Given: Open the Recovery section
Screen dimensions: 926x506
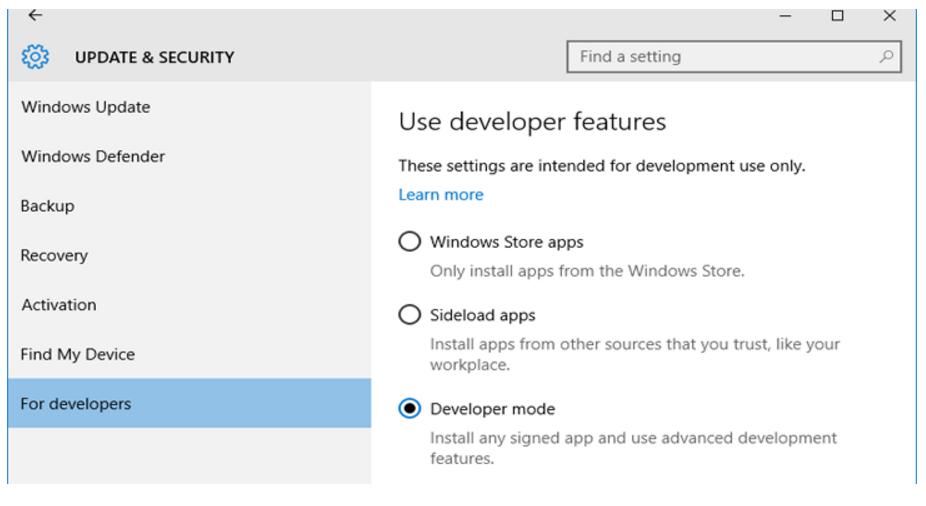Looking at the screenshot, I should coord(189,255).
